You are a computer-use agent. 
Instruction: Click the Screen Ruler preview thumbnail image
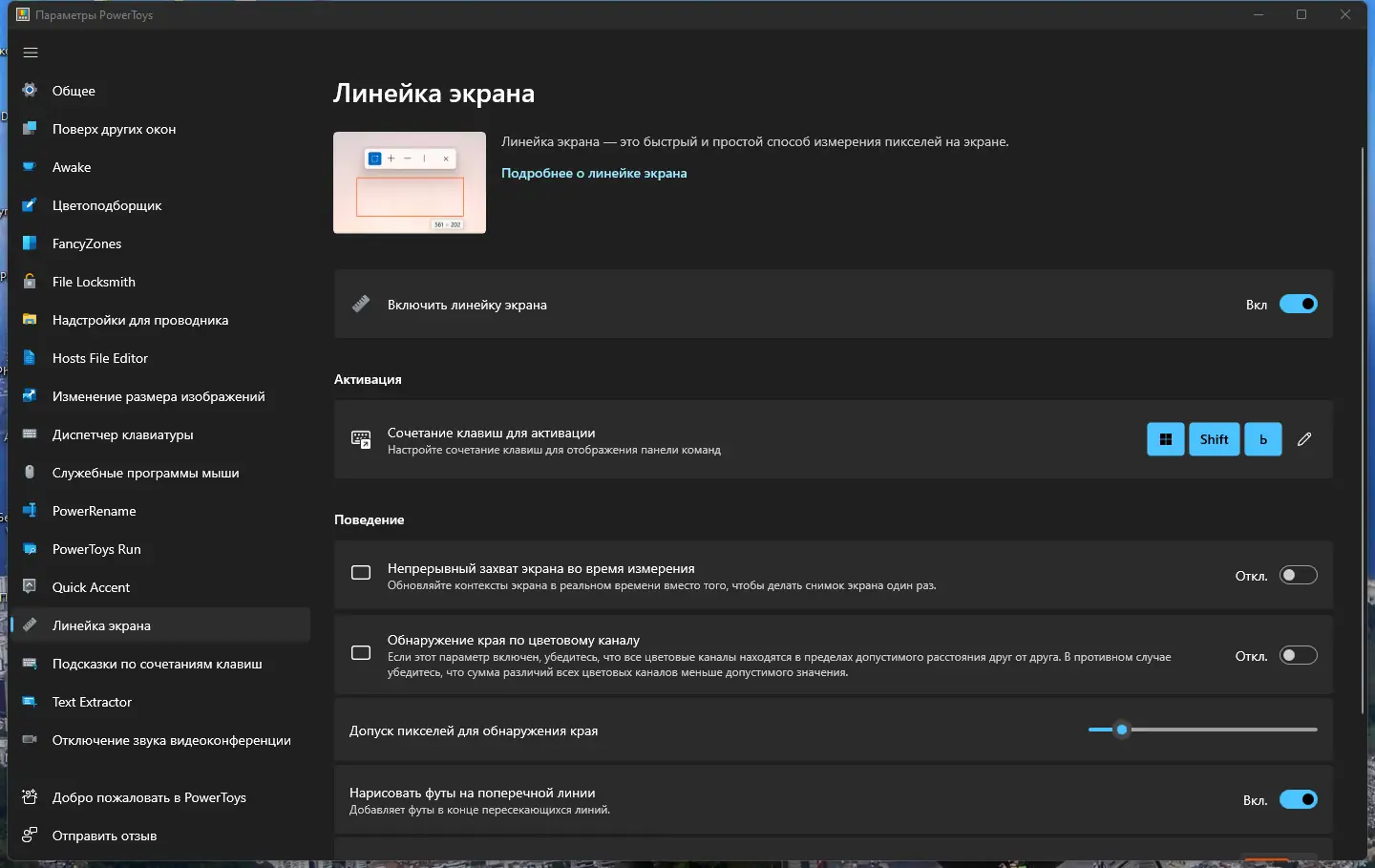click(410, 182)
